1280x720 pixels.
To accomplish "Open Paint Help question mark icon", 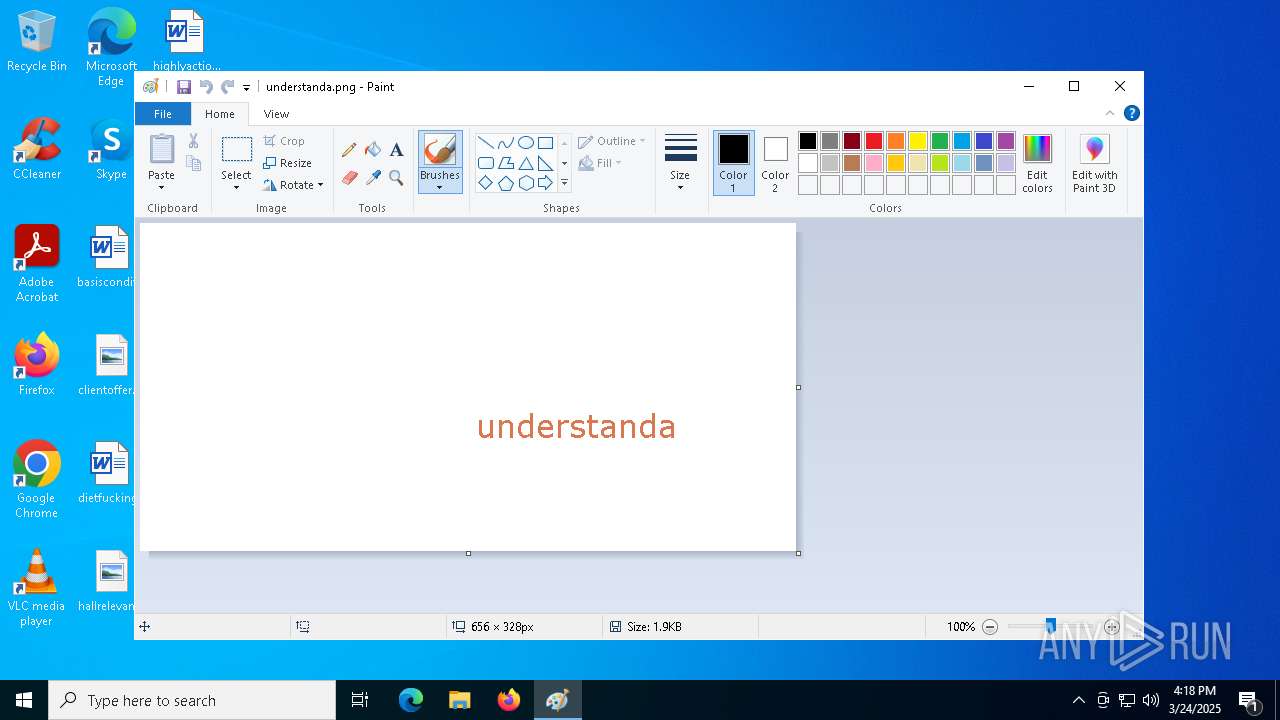I will [x=1131, y=114].
